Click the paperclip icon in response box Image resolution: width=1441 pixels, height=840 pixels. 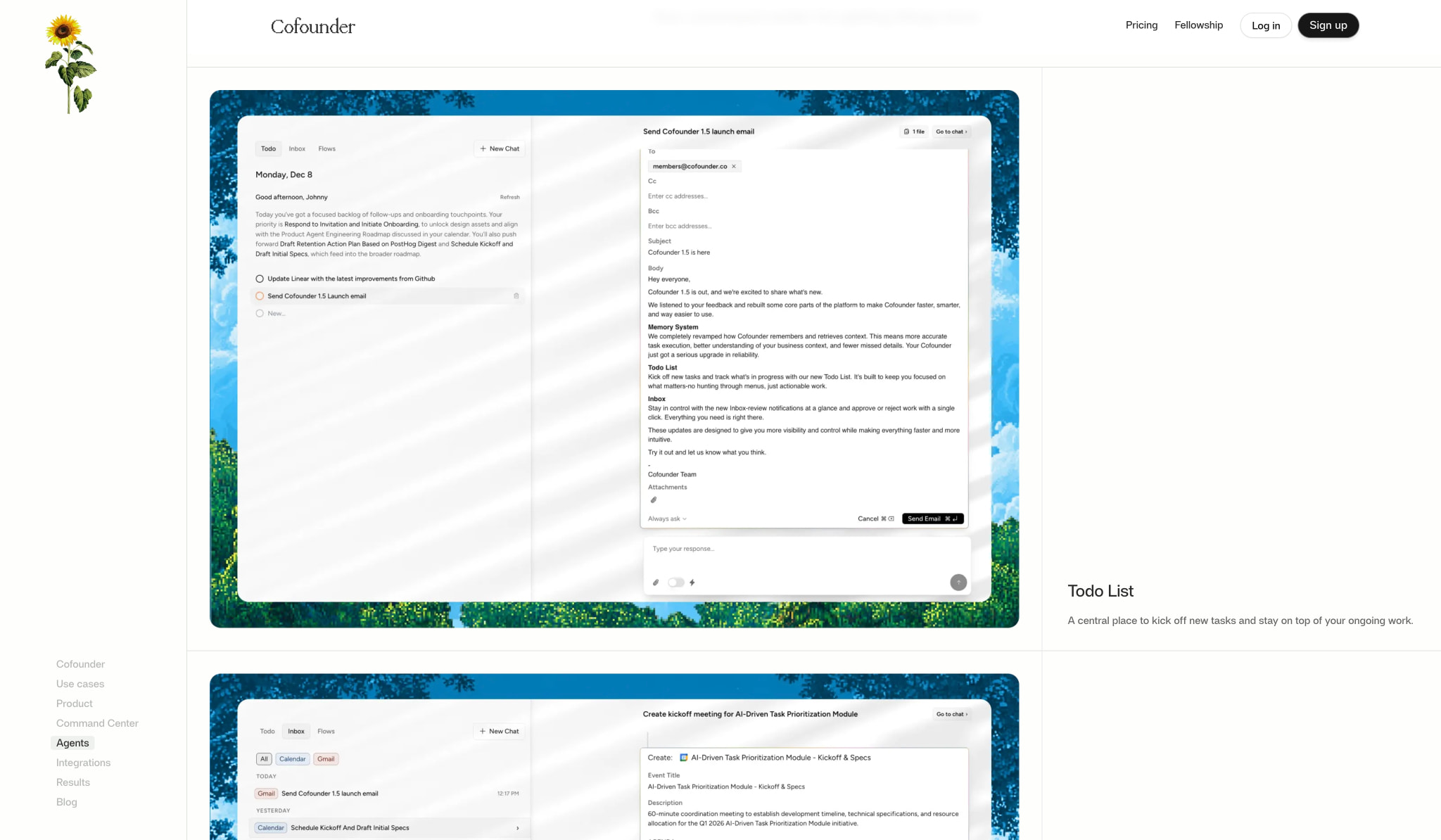pyautogui.click(x=656, y=583)
